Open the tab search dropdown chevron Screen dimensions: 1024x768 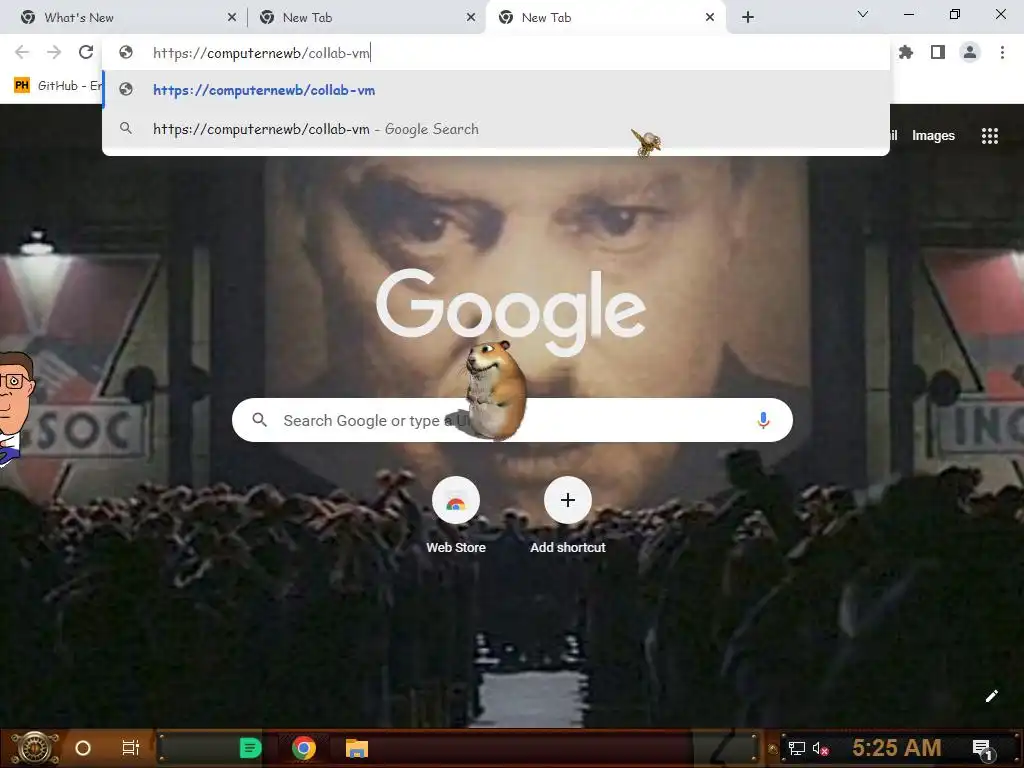863,14
